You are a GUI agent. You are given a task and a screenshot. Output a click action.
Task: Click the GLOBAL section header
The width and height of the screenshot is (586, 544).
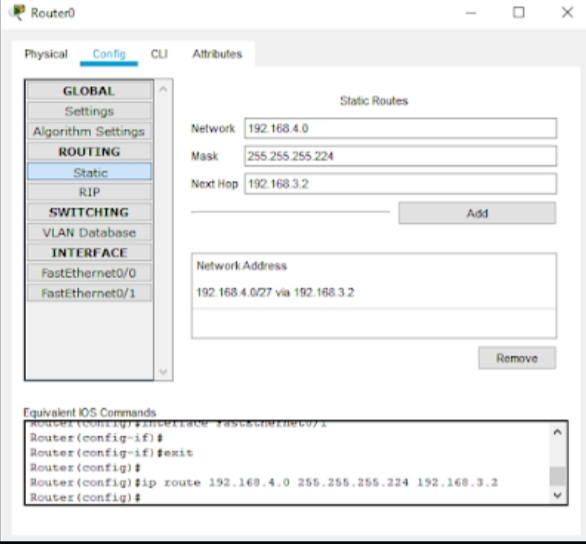click(x=89, y=91)
